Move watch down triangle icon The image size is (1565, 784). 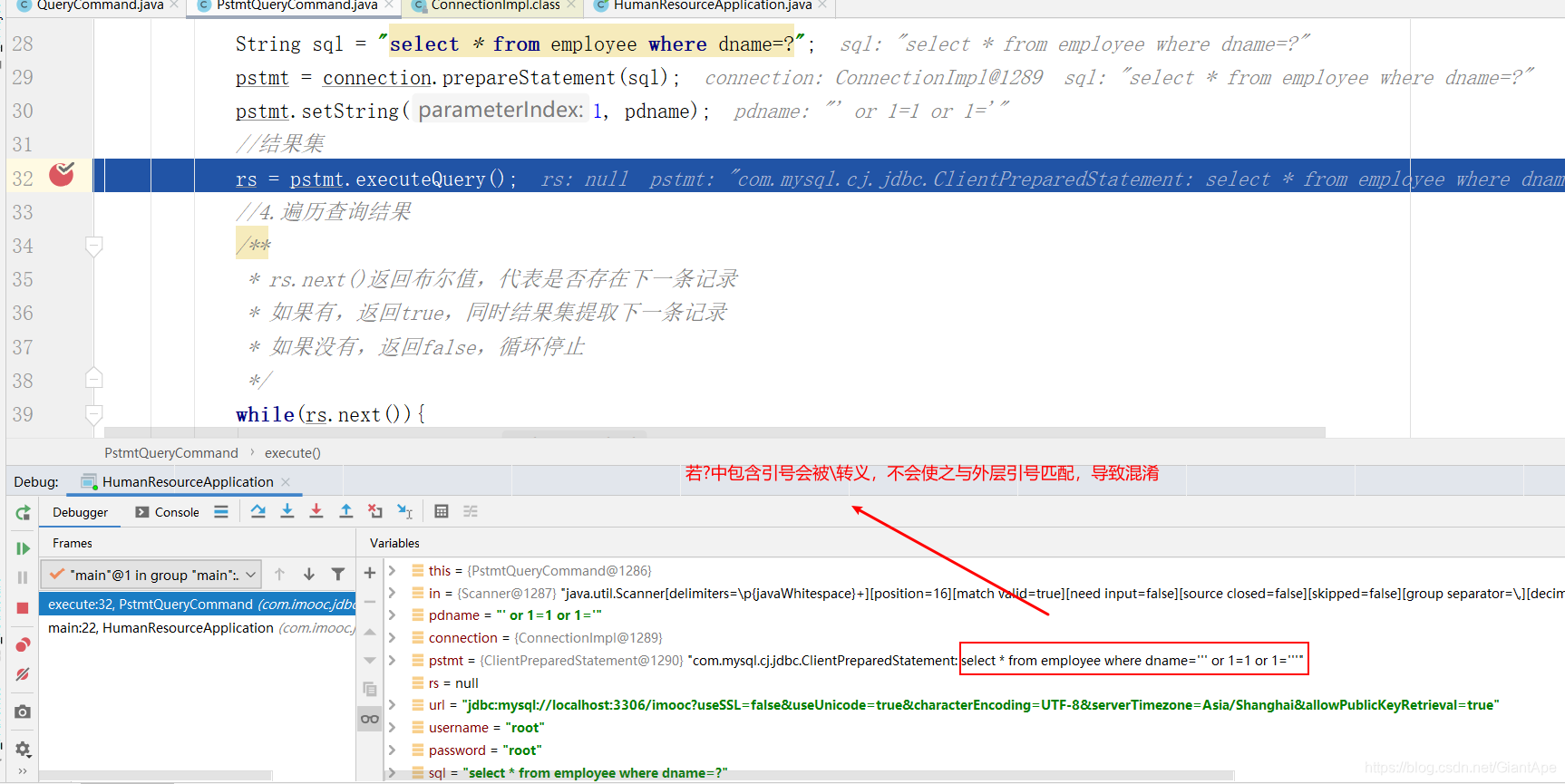[x=370, y=660]
